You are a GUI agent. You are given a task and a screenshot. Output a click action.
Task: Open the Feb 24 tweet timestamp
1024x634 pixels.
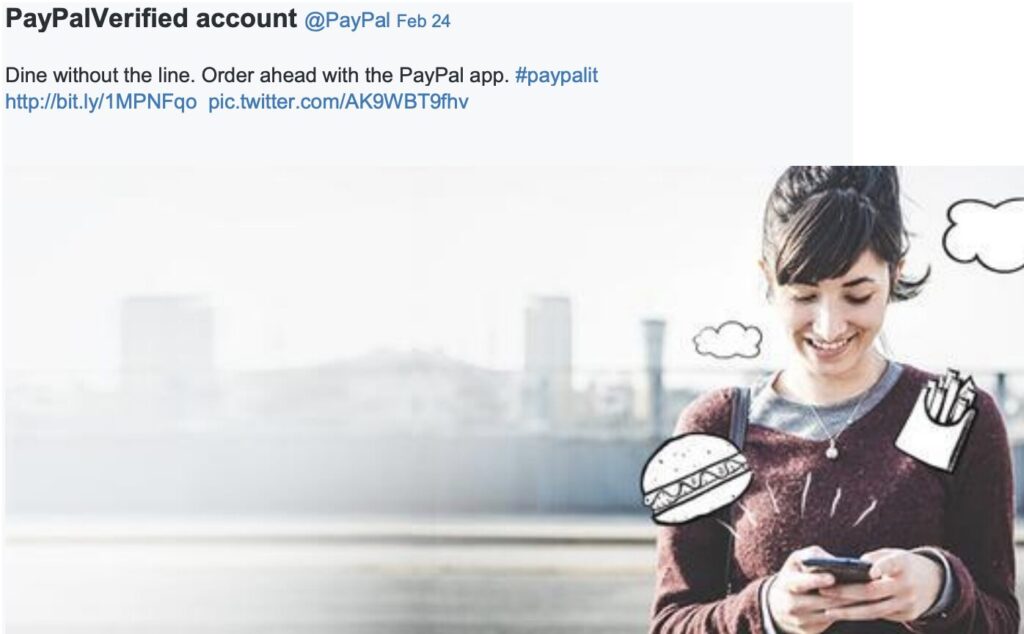[423, 21]
